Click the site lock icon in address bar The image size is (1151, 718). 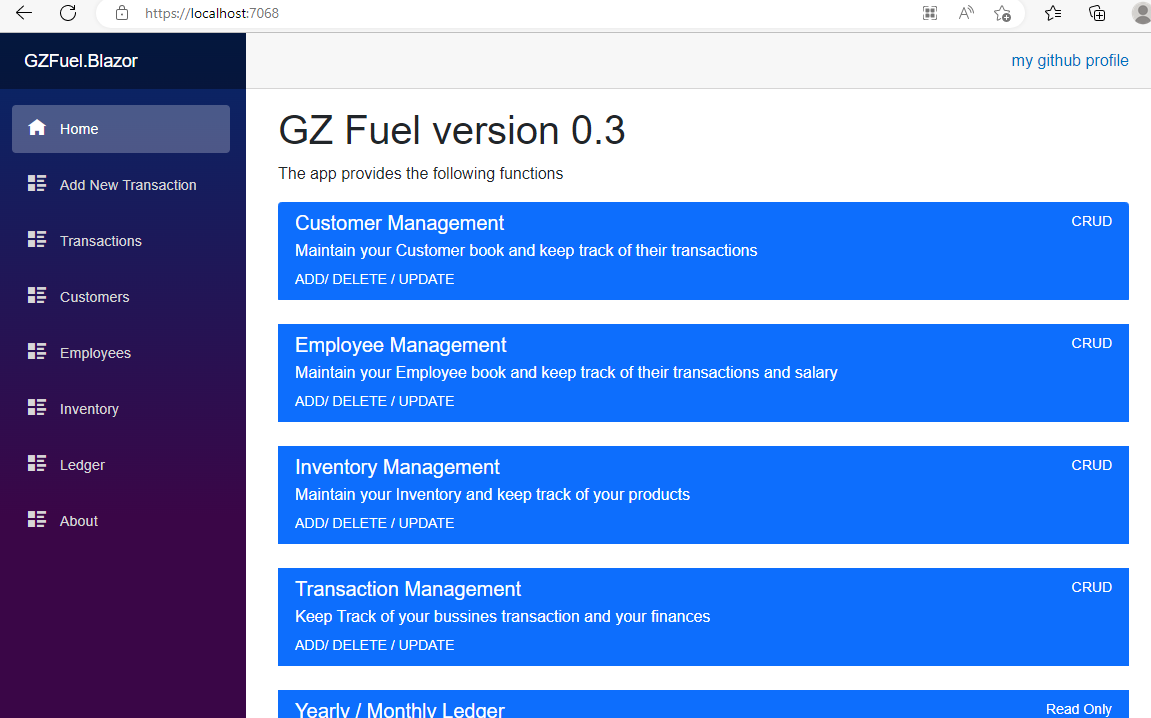pyautogui.click(x=122, y=12)
